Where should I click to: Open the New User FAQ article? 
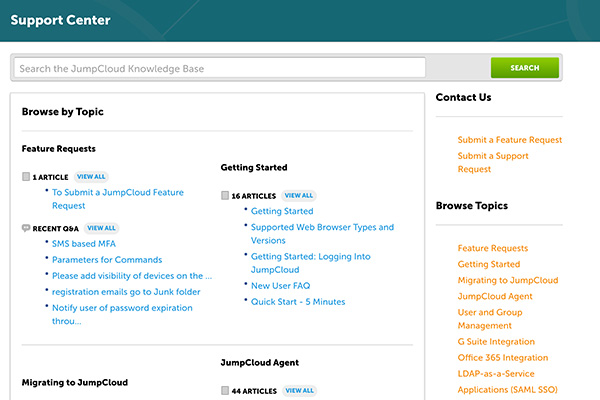point(280,286)
